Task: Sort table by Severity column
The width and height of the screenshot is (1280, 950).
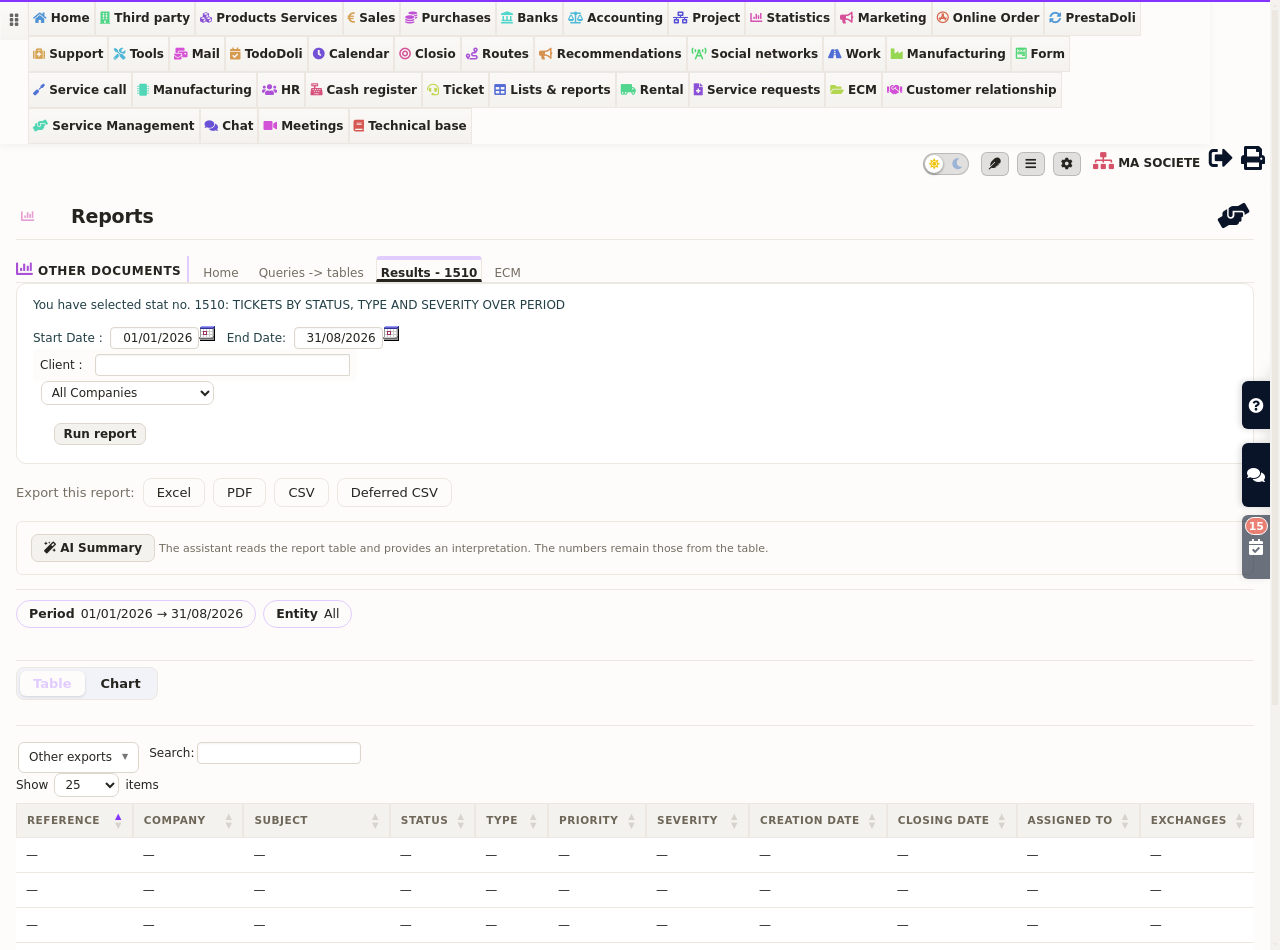Action: click(x=697, y=820)
